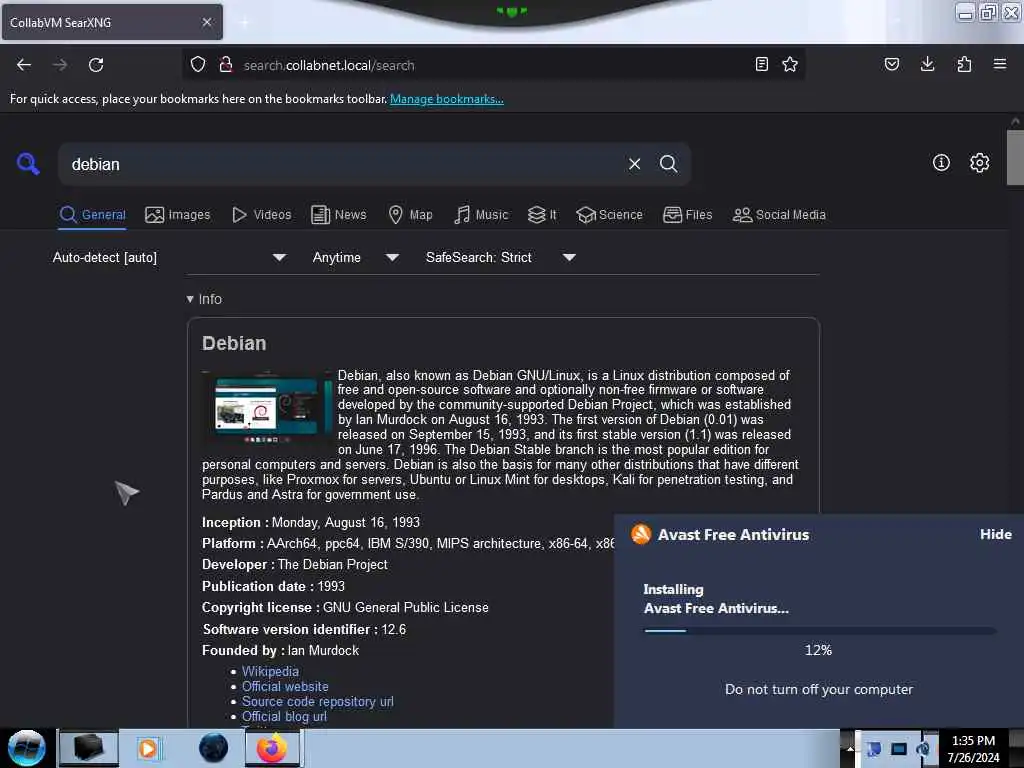Image resolution: width=1024 pixels, height=768 pixels.
Task: Select the General search tab
Action: tap(92, 215)
